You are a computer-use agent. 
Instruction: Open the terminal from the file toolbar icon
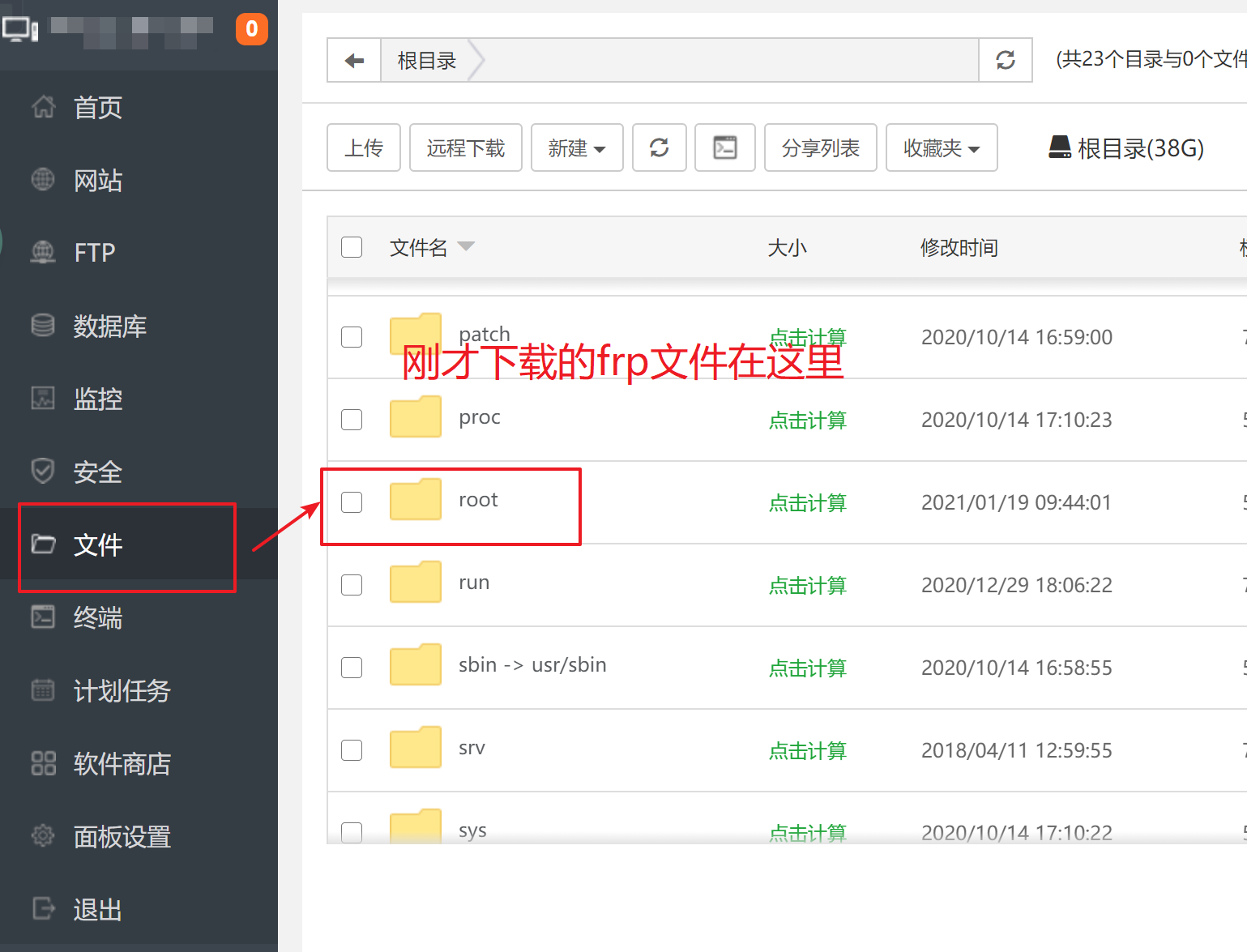click(x=725, y=147)
